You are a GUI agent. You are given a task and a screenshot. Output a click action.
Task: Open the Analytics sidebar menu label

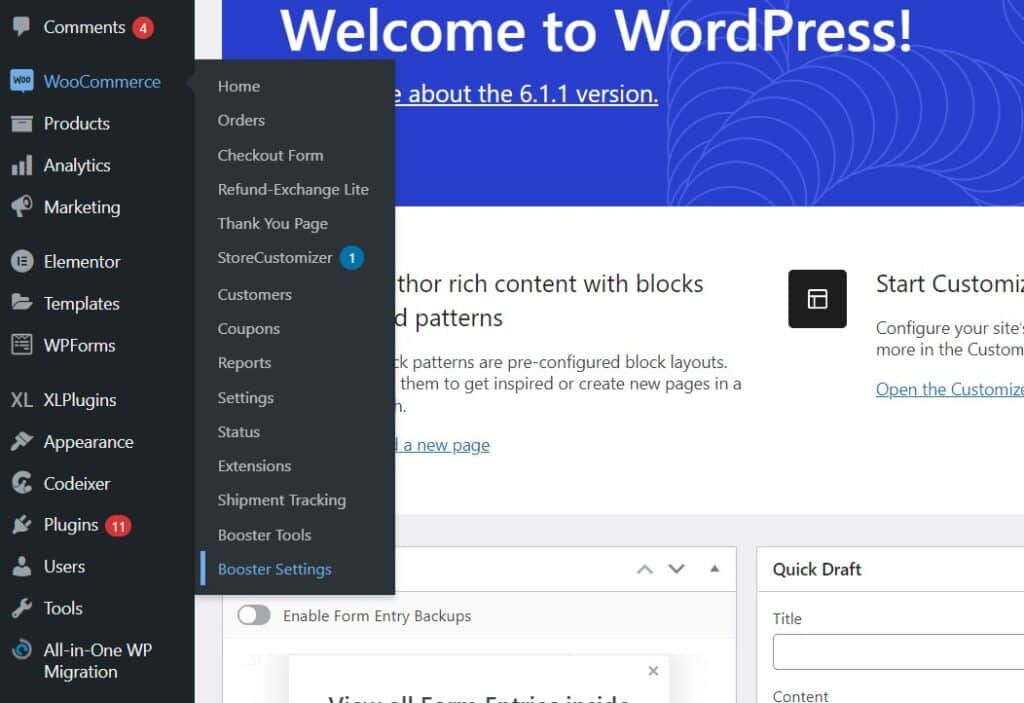point(77,165)
